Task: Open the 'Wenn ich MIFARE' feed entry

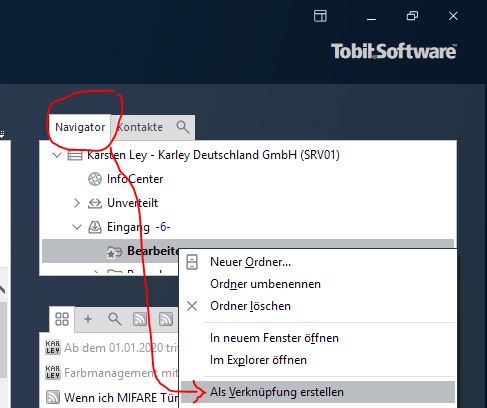Action: [x=121, y=398]
